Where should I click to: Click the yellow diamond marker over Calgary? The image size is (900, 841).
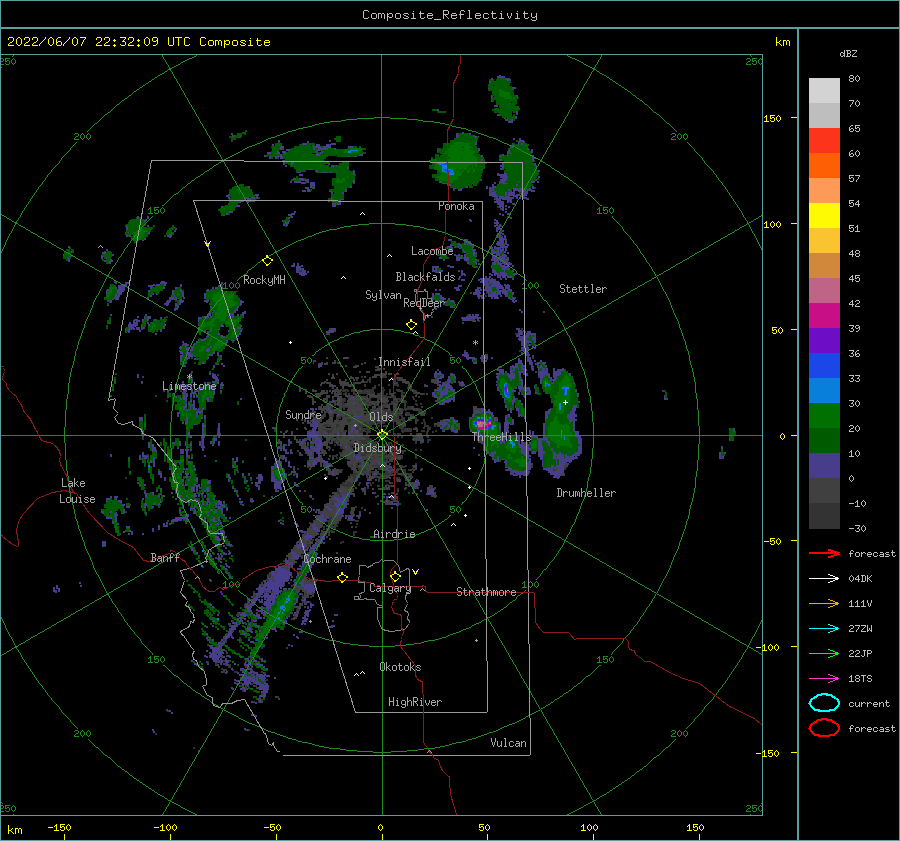pyautogui.click(x=395, y=576)
